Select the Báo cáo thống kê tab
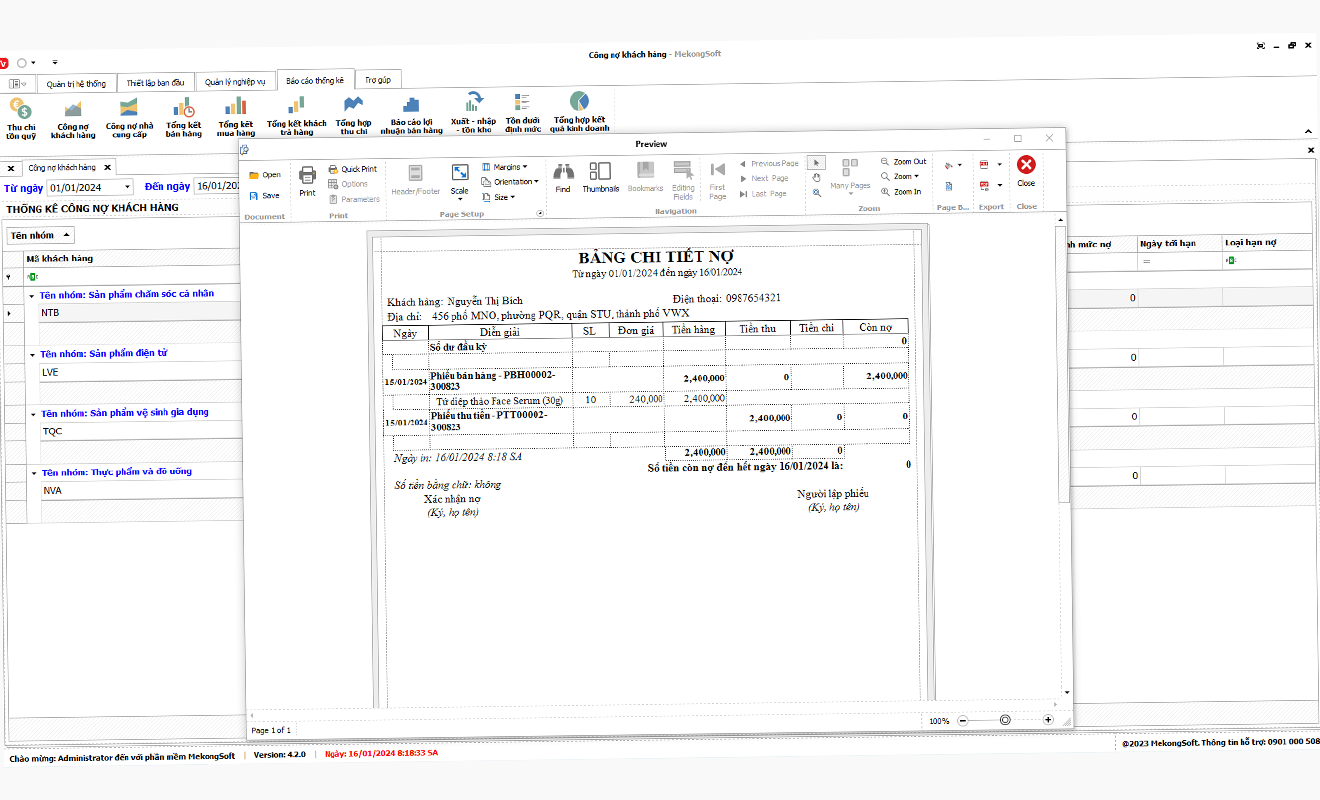The width and height of the screenshot is (1320, 800). pos(314,81)
